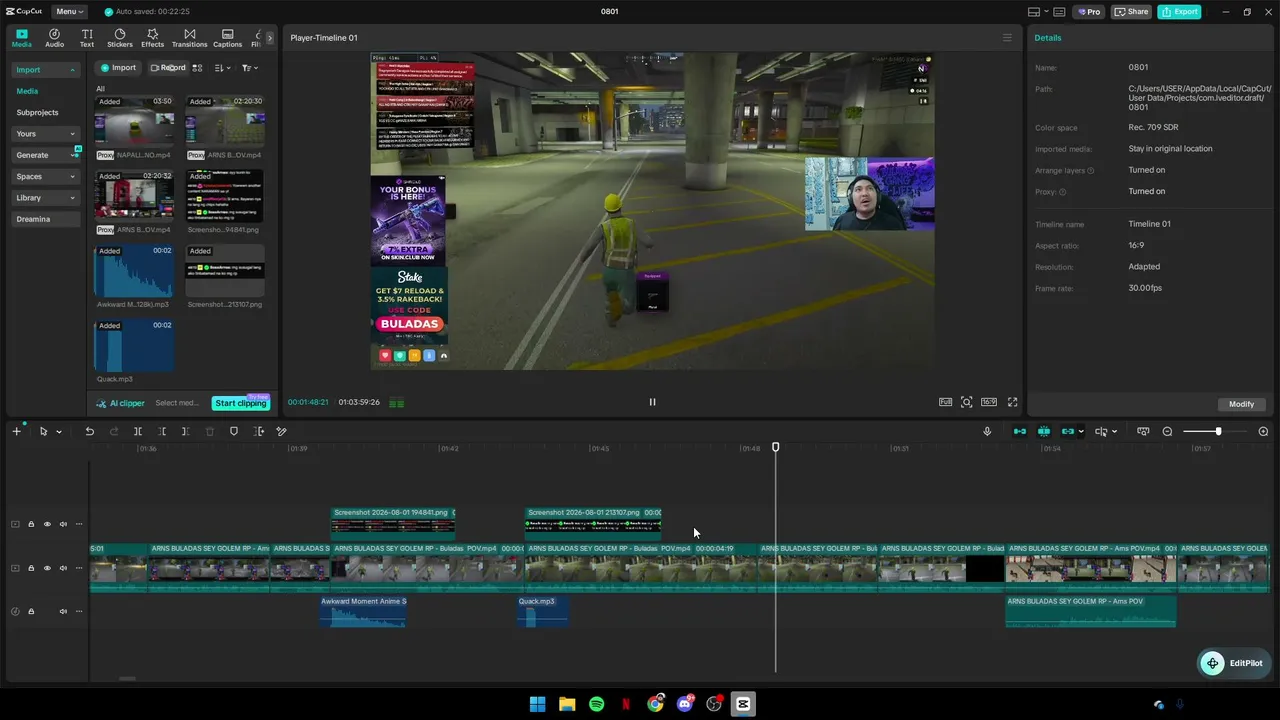Open the CapCut Menu dropdown
The width and height of the screenshot is (1280, 720).
[x=69, y=12]
